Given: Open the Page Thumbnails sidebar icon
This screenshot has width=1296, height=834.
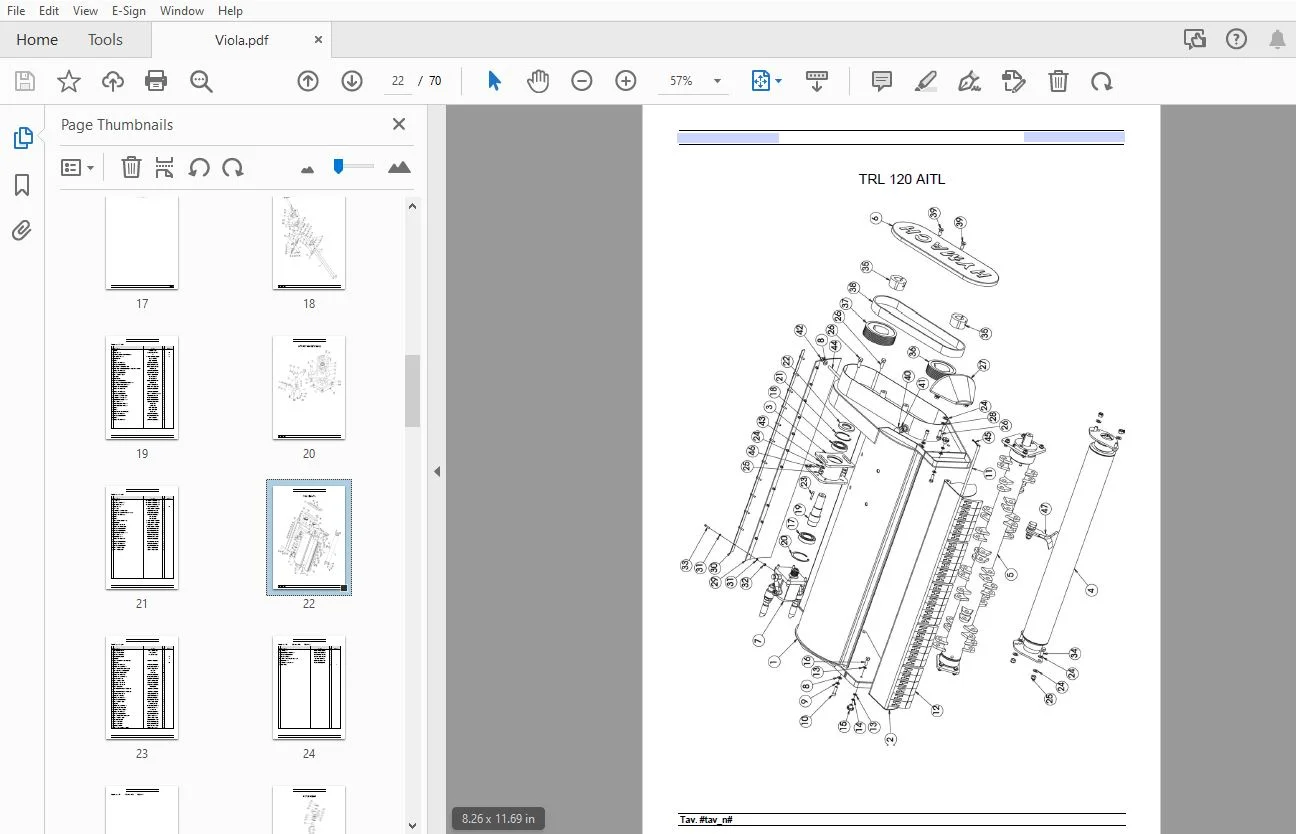Looking at the screenshot, I should click(22, 139).
